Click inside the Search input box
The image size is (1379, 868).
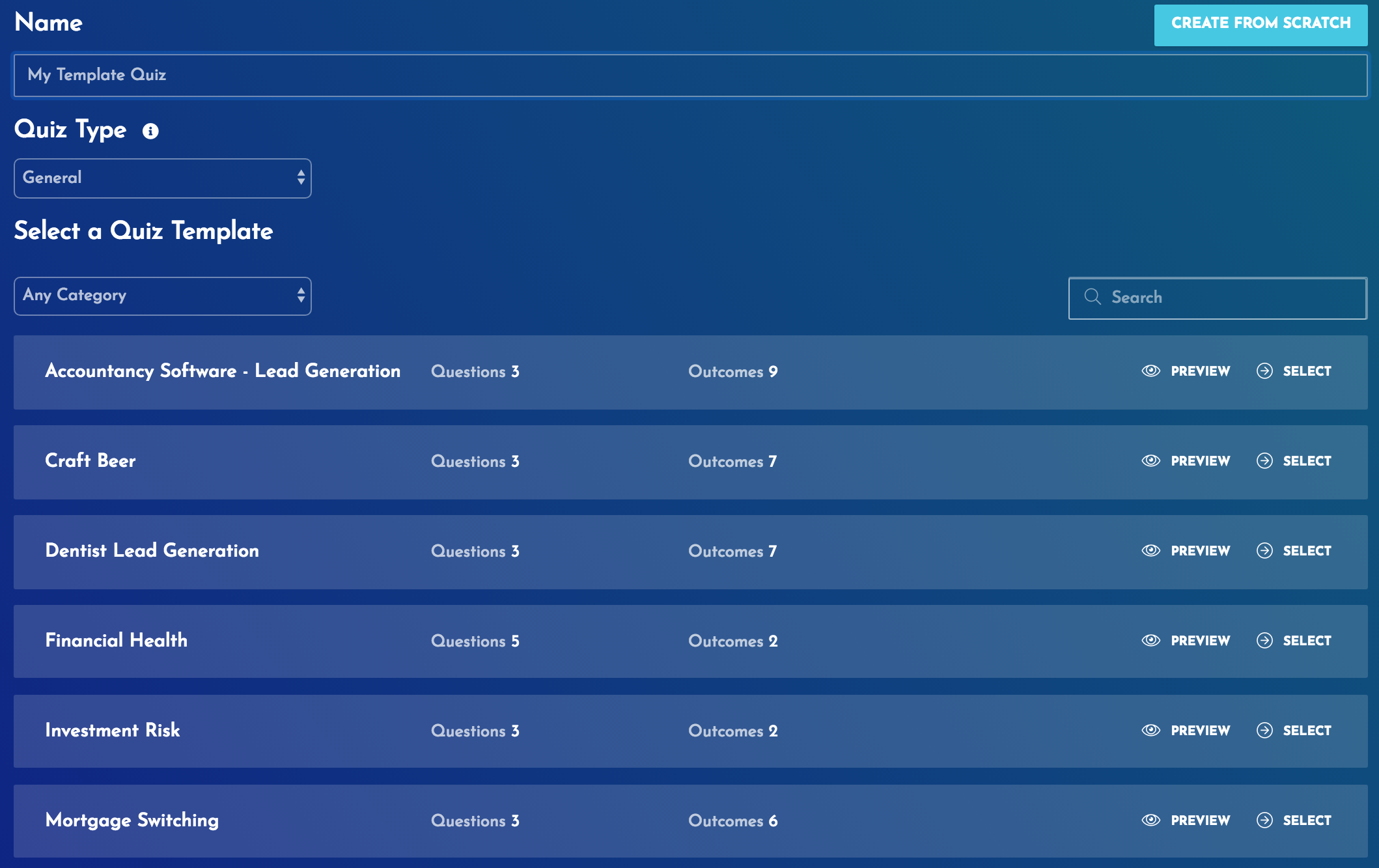click(1218, 297)
